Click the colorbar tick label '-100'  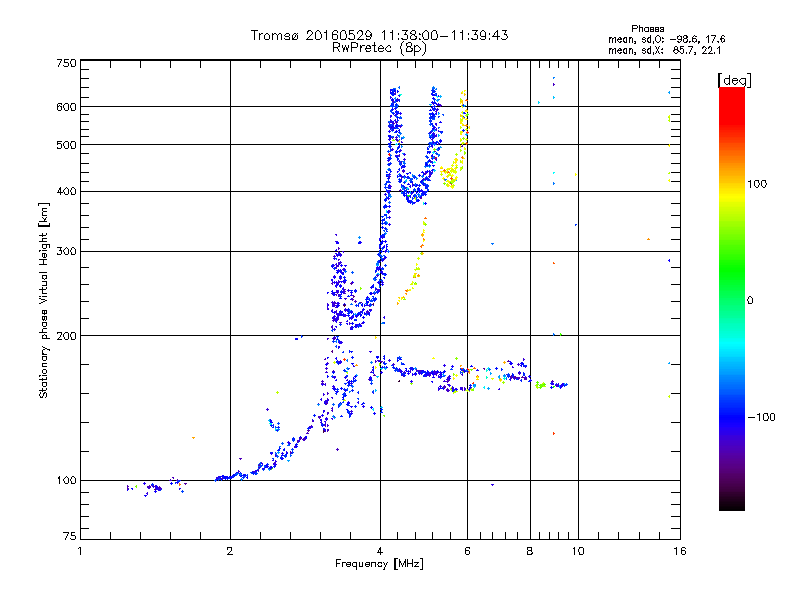point(761,417)
